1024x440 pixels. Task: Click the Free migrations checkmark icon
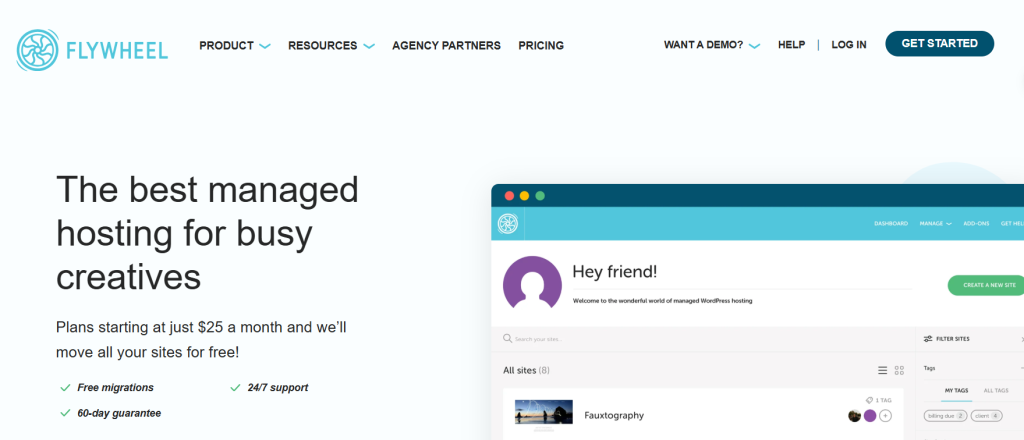tap(65, 388)
